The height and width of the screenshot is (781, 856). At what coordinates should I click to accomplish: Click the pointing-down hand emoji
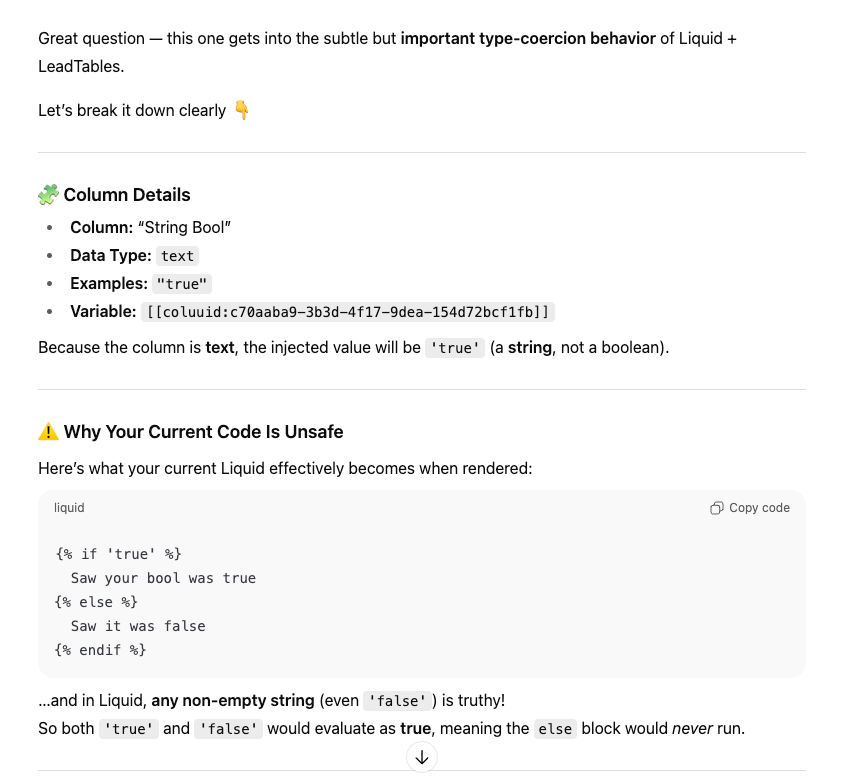pos(241,110)
